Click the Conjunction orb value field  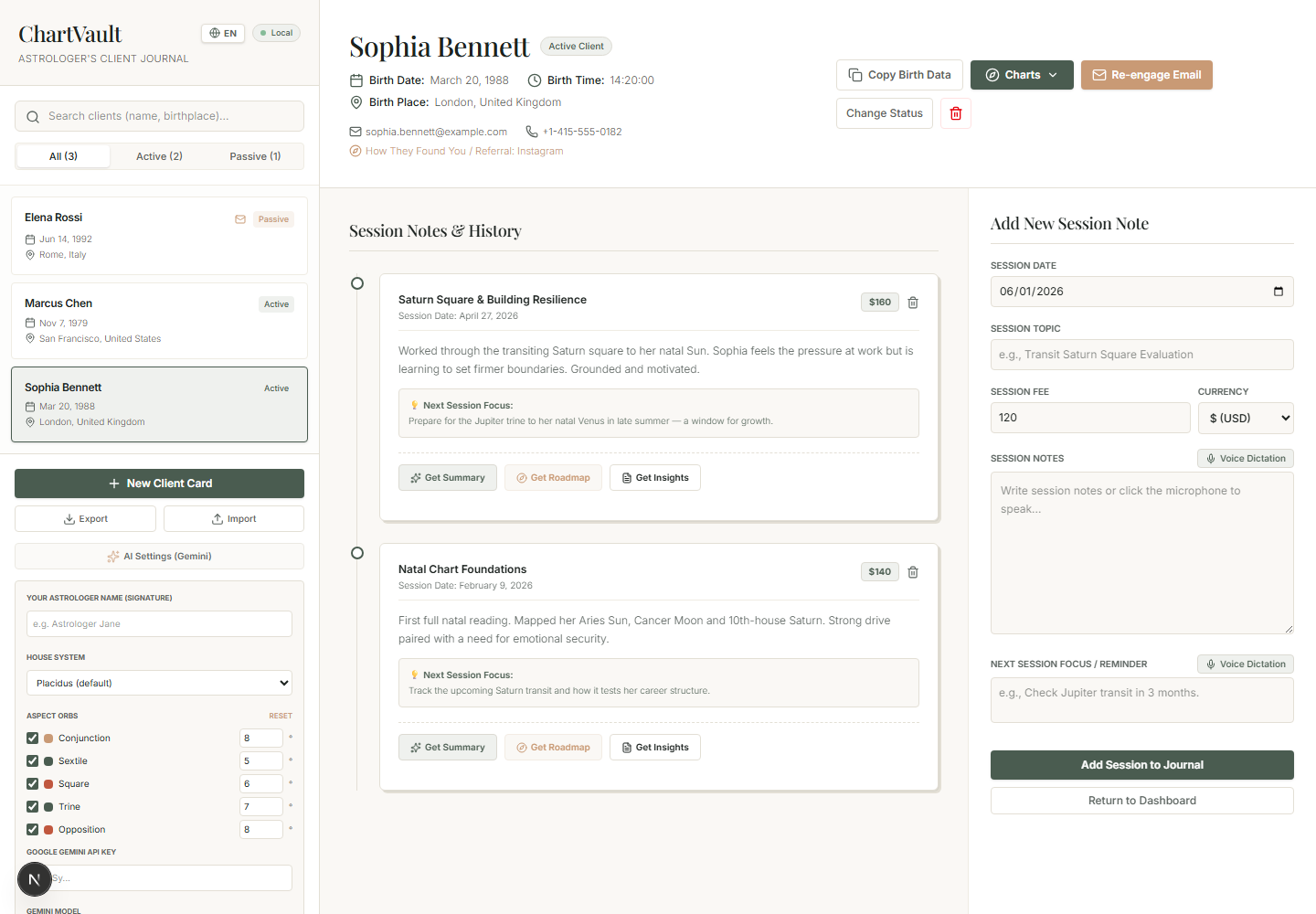261,738
